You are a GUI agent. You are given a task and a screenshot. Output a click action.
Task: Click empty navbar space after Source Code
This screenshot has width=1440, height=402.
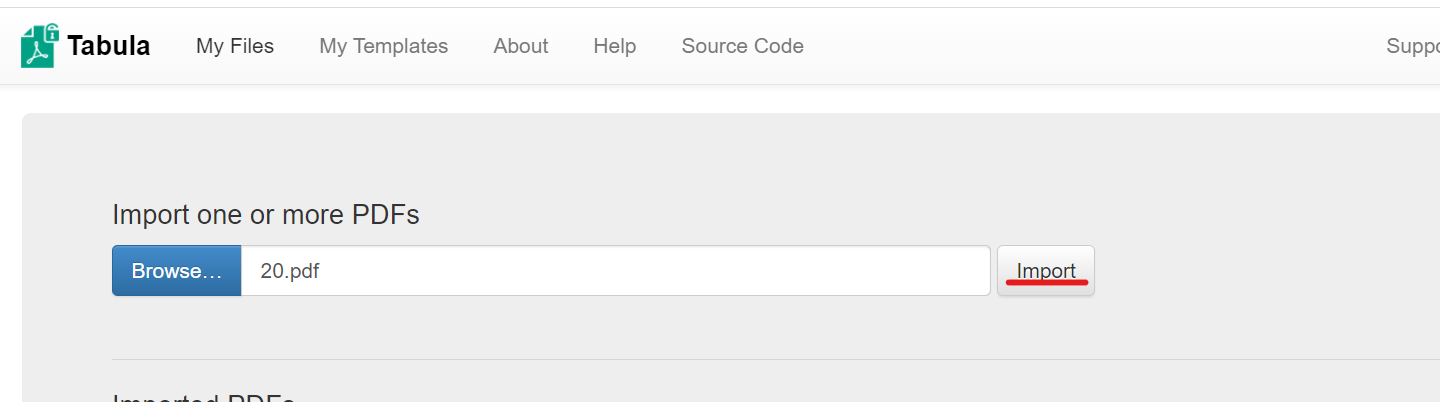(x=1090, y=46)
